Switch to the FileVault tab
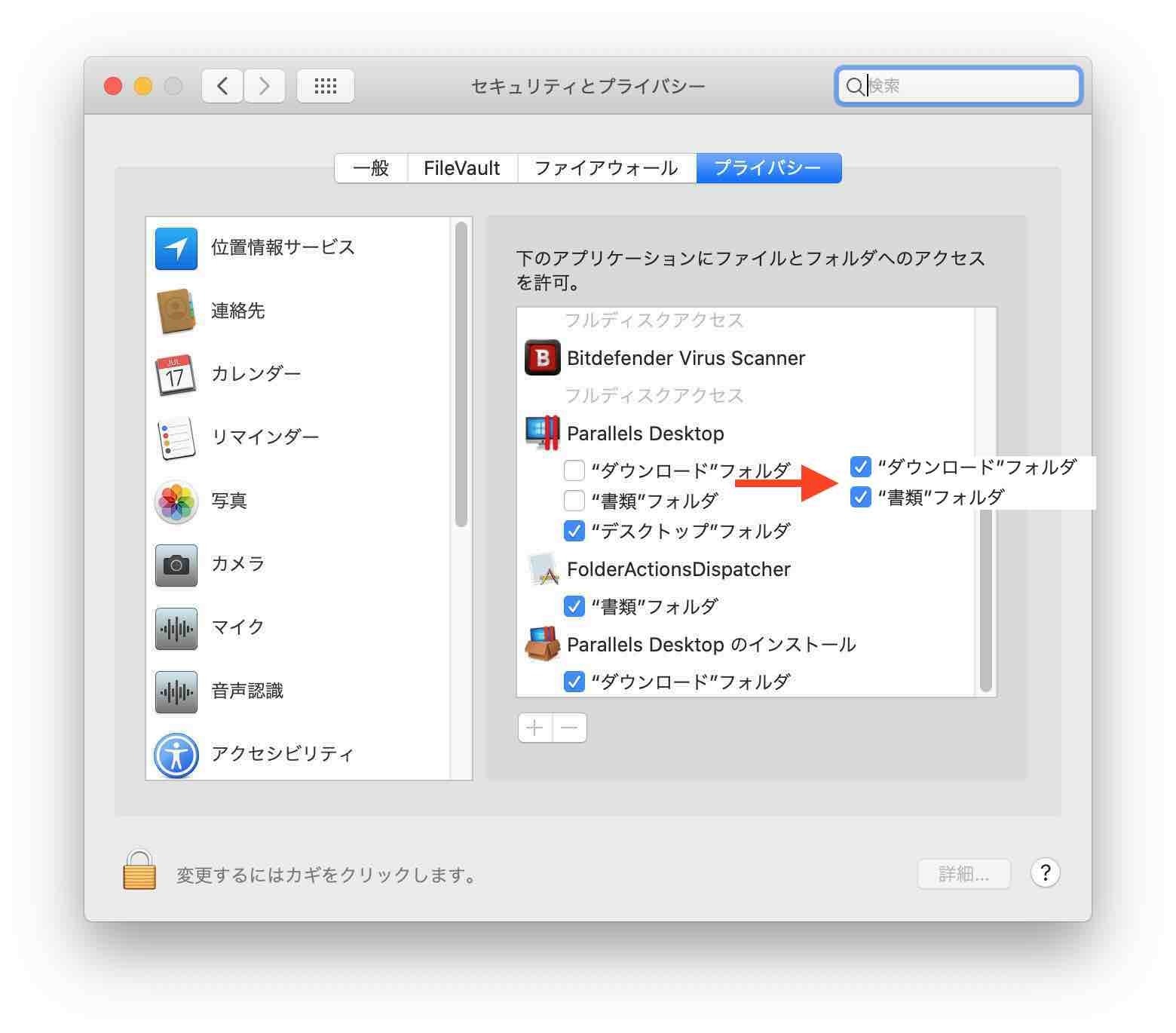This screenshot has height=1033, width=1176. tap(462, 168)
